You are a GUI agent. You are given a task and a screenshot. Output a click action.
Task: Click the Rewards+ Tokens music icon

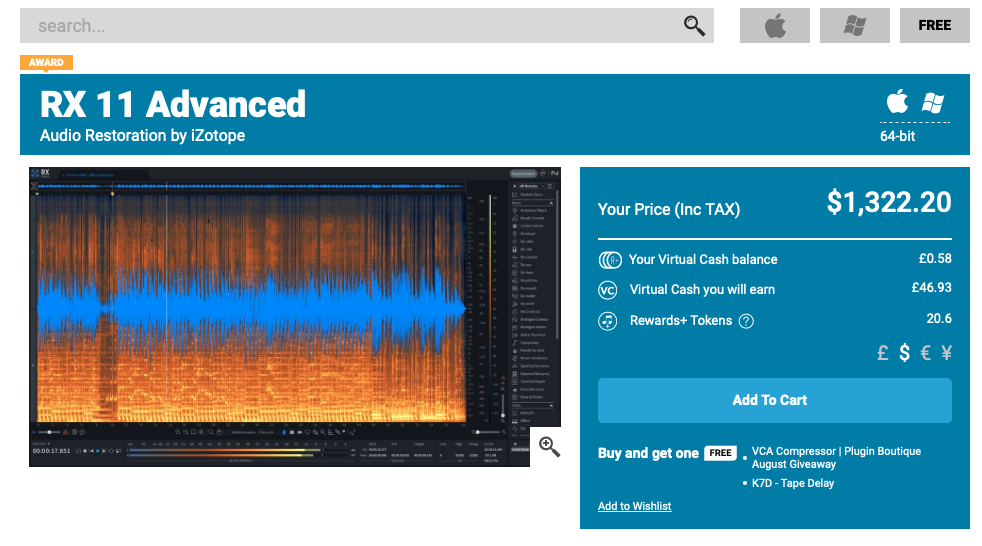click(x=607, y=321)
